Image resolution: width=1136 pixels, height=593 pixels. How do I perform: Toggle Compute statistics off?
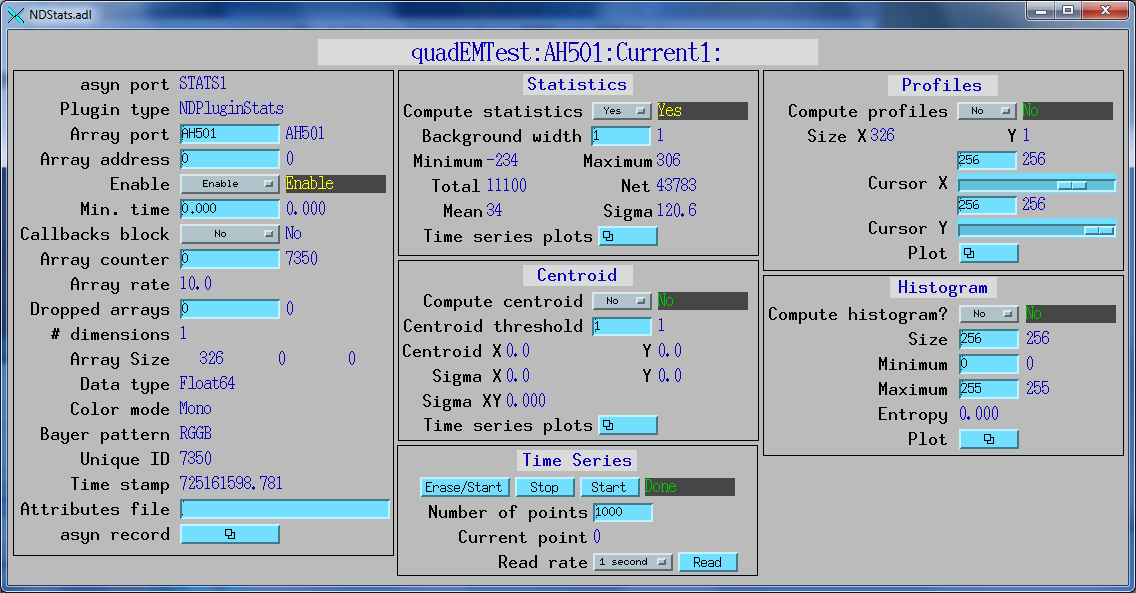(x=620, y=111)
